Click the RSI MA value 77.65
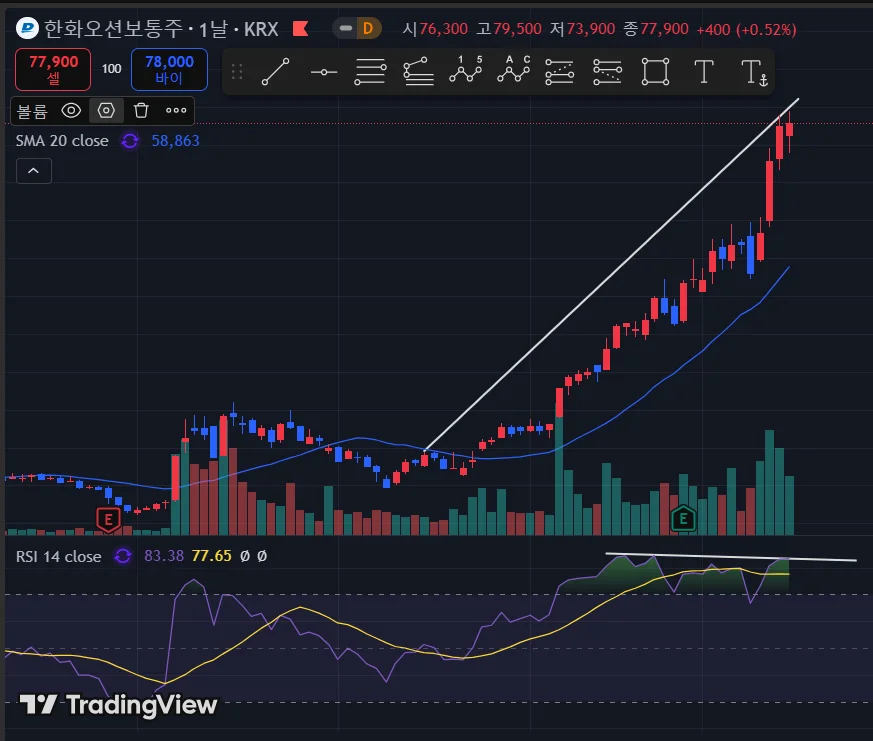 [211, 556]
